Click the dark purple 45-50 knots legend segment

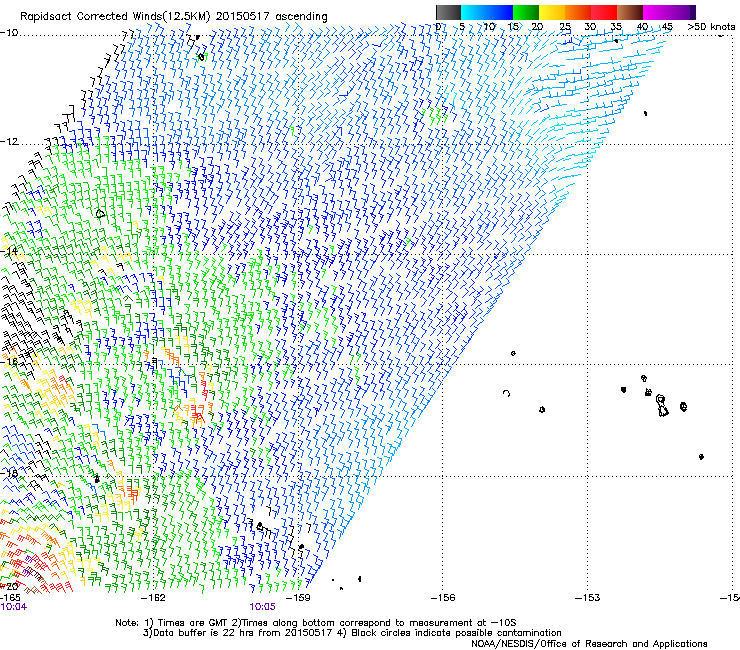[682, 12]
